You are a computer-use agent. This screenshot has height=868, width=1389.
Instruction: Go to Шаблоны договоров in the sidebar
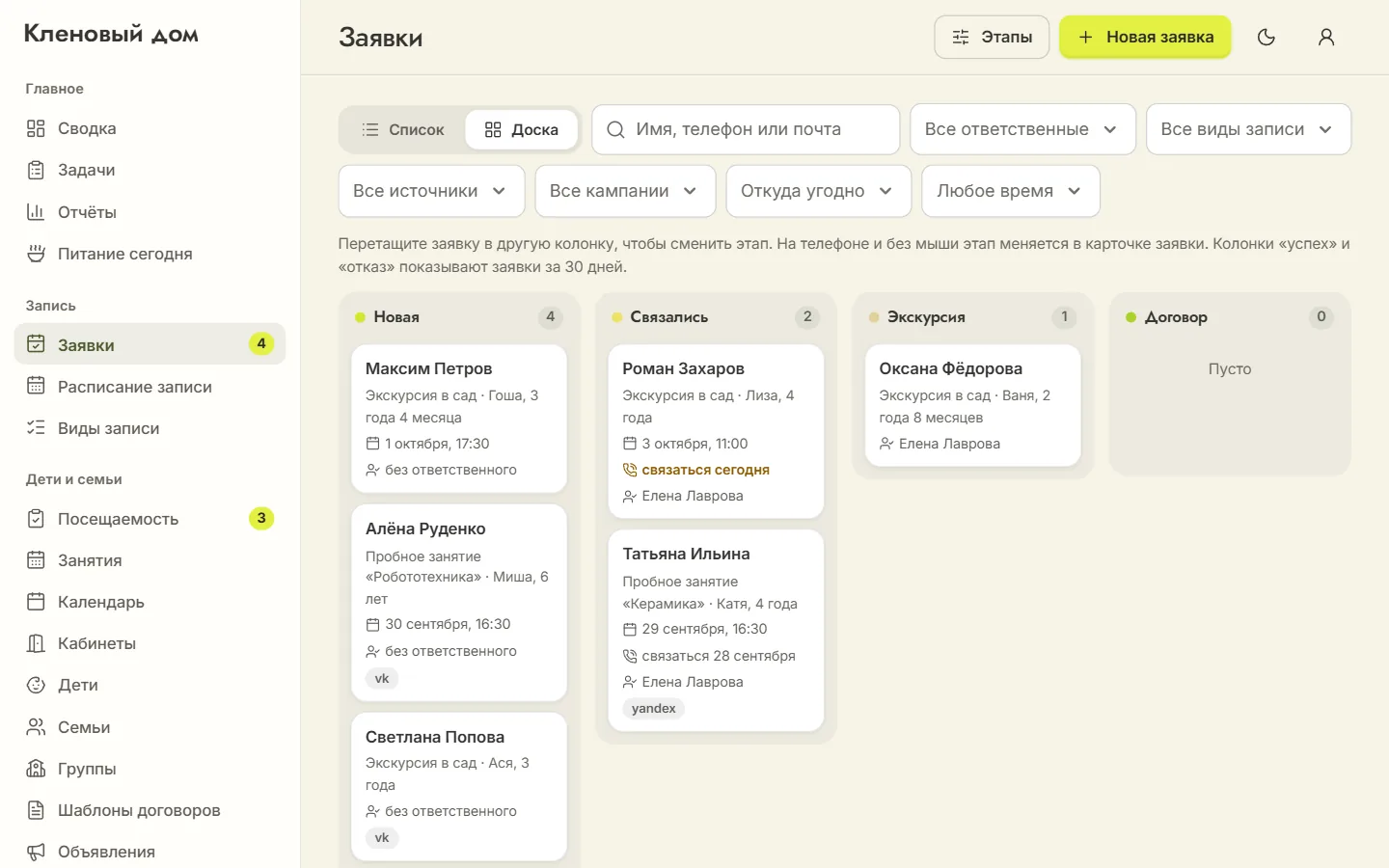pos(150,810)
